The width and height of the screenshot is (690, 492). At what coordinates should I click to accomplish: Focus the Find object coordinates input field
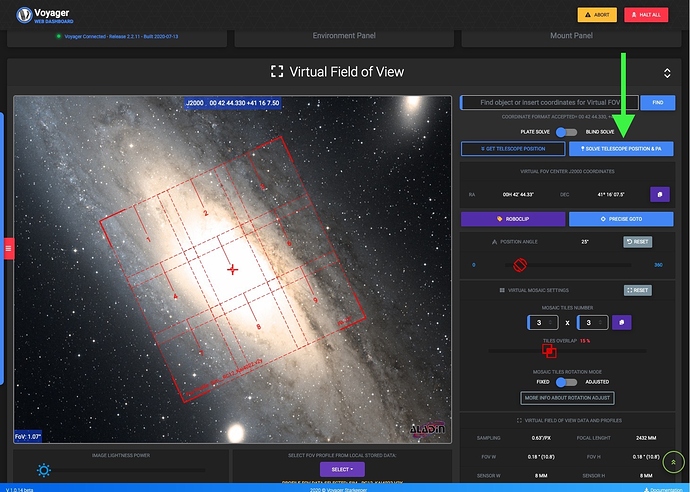click(x=549, y=103)
